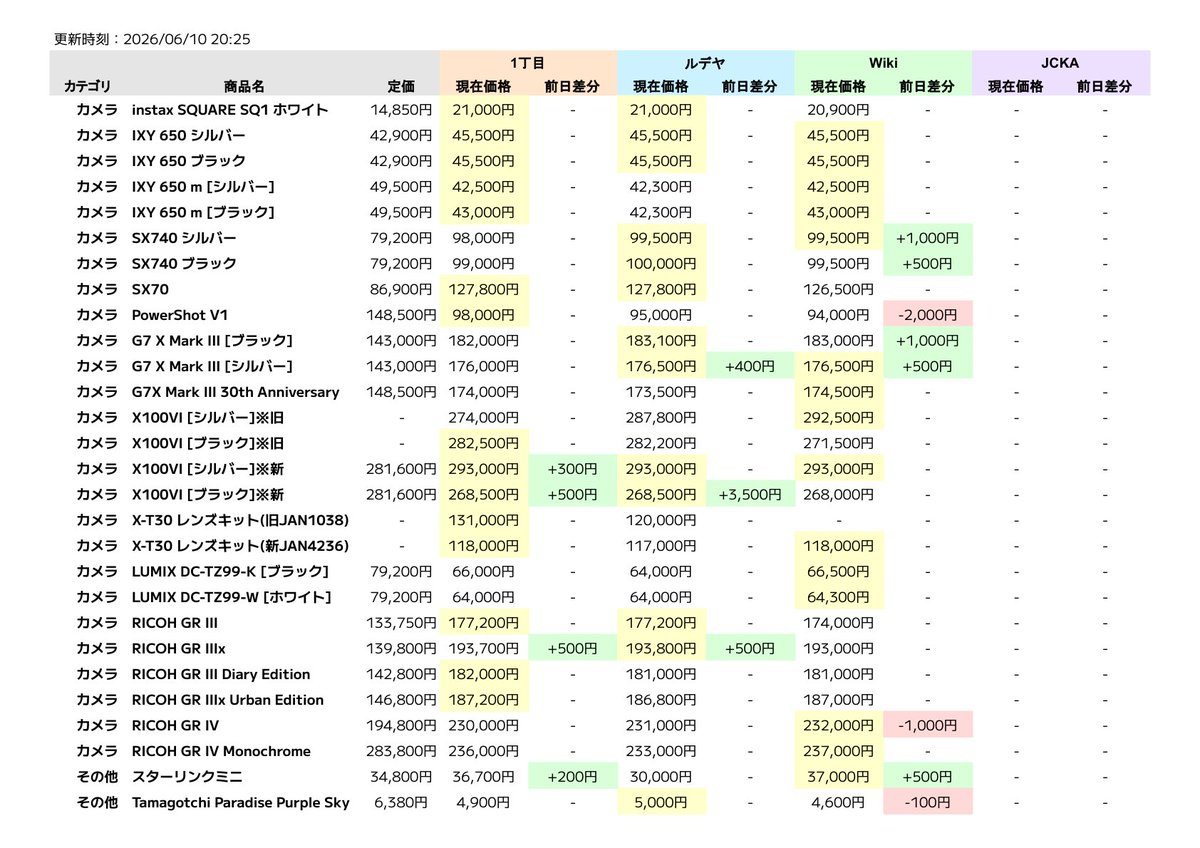
Task: Click the 商品名 column header
Action: click(x=245, y=87)
